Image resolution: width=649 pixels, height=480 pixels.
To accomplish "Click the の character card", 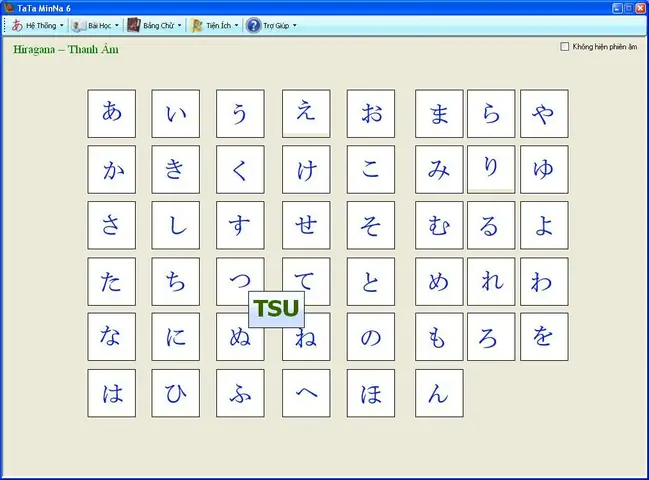I will [x=371, y=337].
